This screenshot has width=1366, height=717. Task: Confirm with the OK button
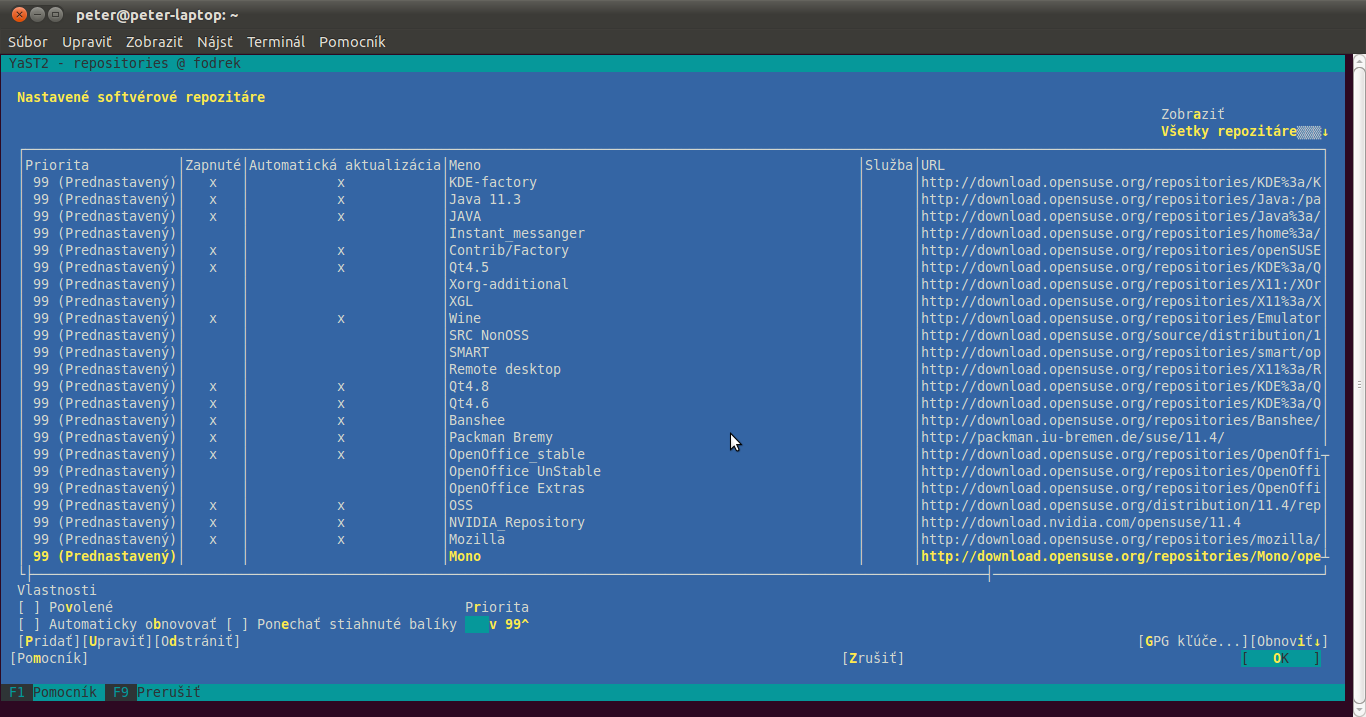click(x=1281, y=658)
